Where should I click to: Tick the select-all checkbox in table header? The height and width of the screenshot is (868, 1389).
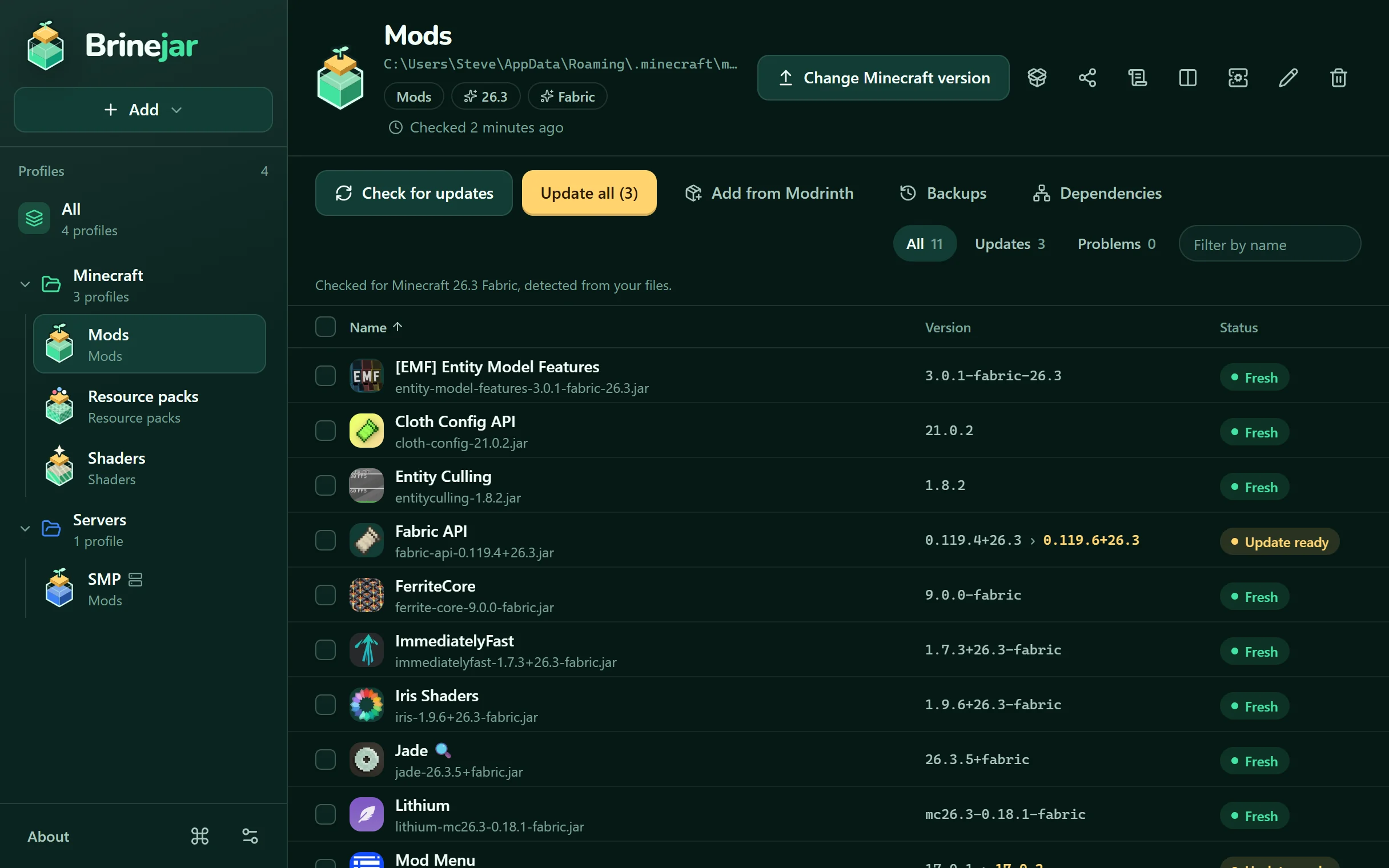click(x=326, y=327)
